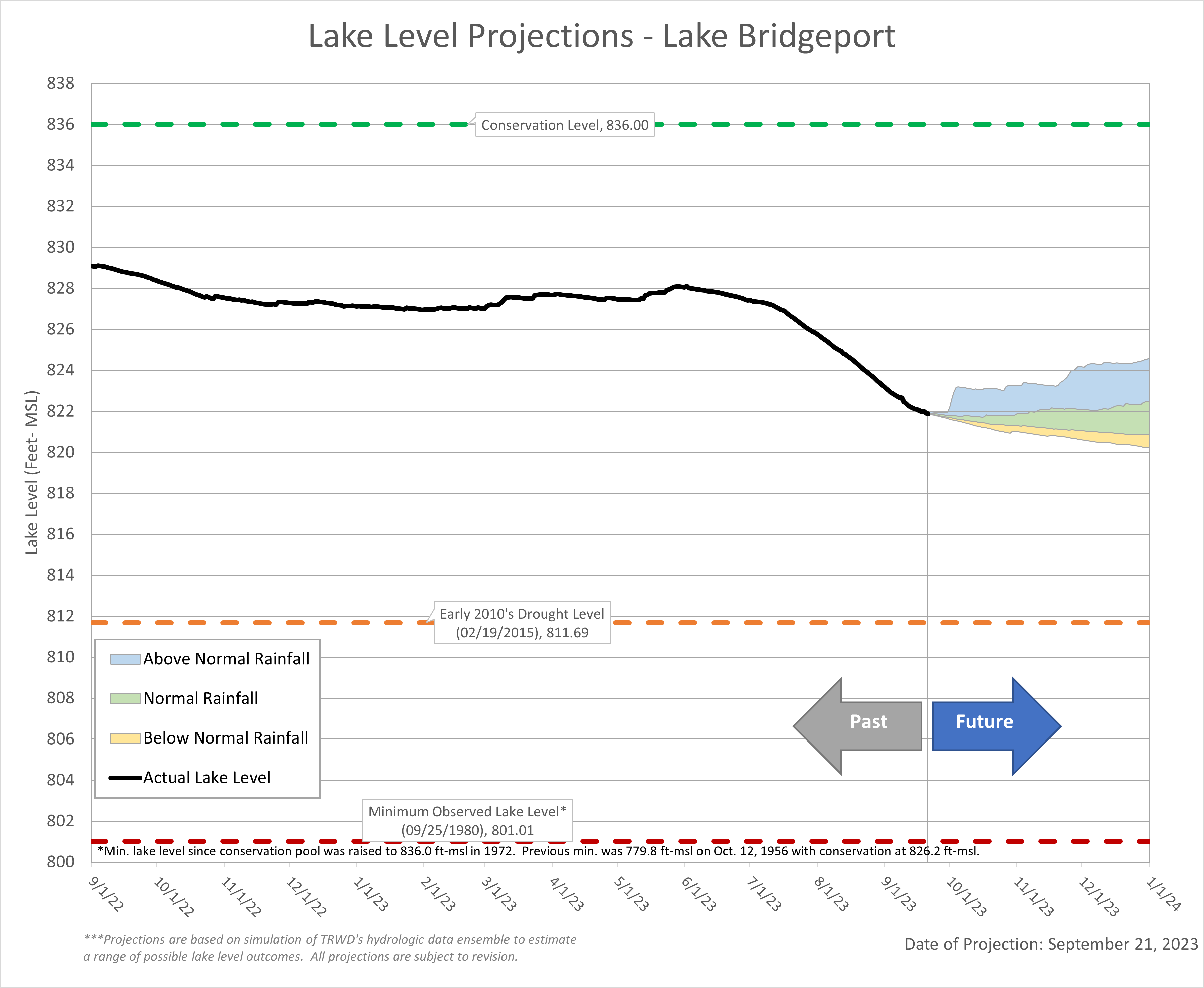Click the Minimum Observed Lake Level callout
The image size is (1204, 988).
(467, 820)
